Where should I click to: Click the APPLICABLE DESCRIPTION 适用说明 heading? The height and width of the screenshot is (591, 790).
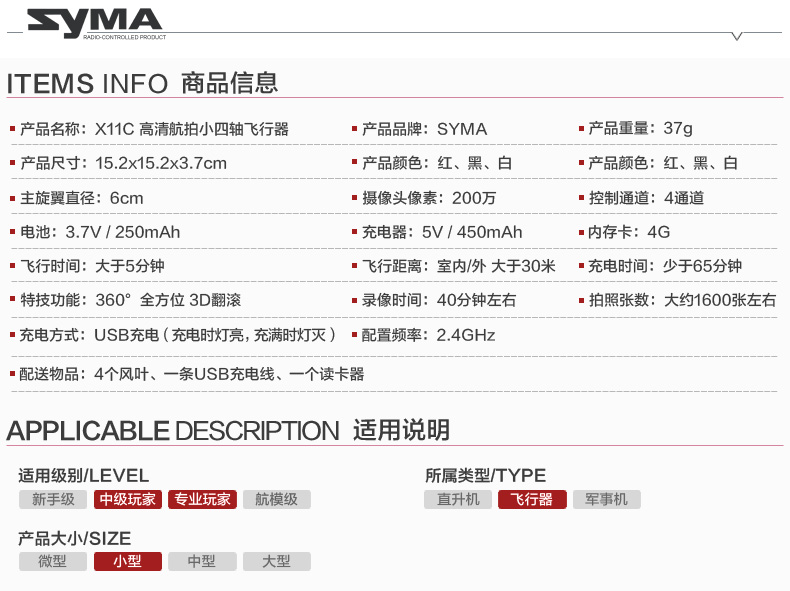click(x=228, y=431)
